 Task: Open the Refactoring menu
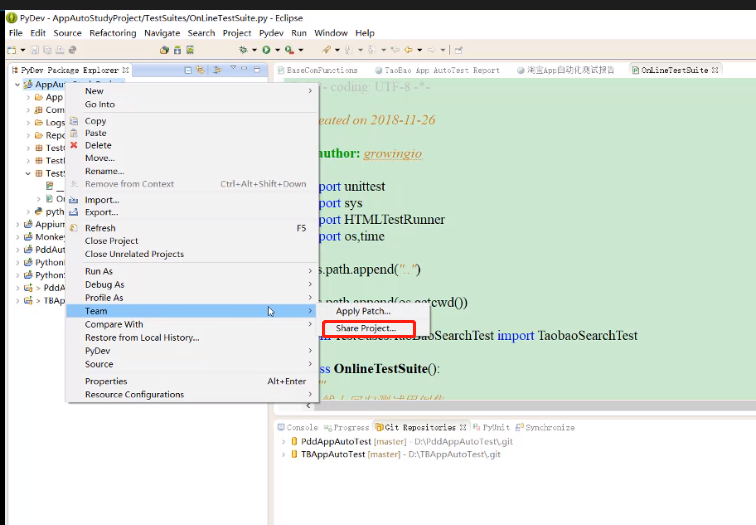coord(113,33)
